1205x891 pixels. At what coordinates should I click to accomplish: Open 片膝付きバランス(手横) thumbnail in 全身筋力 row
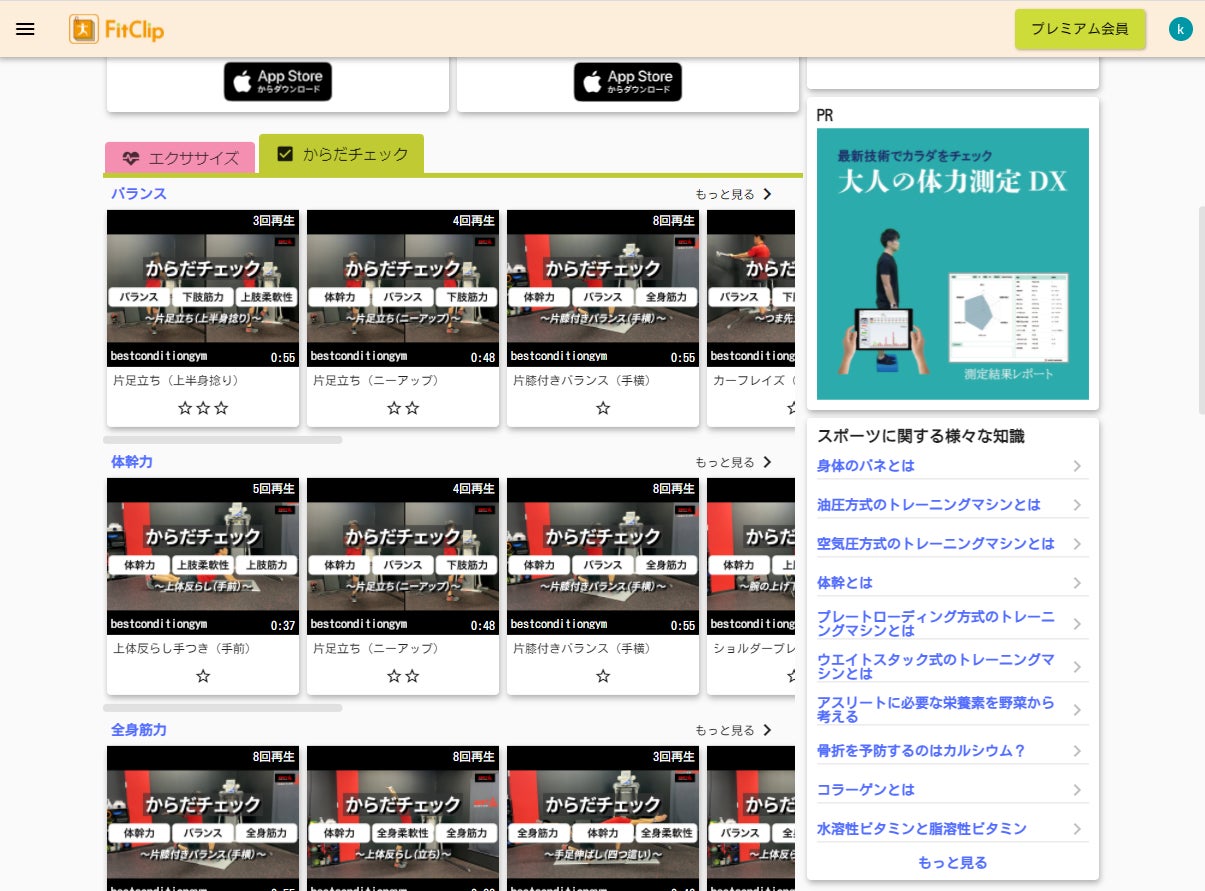click(x=203, y=818)
